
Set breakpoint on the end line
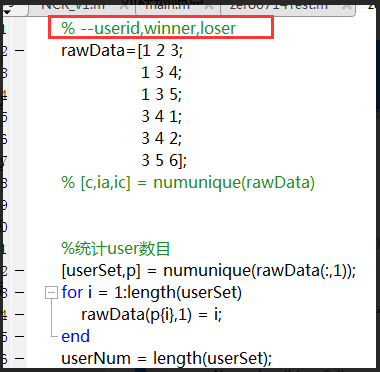(x=20, y=336)
